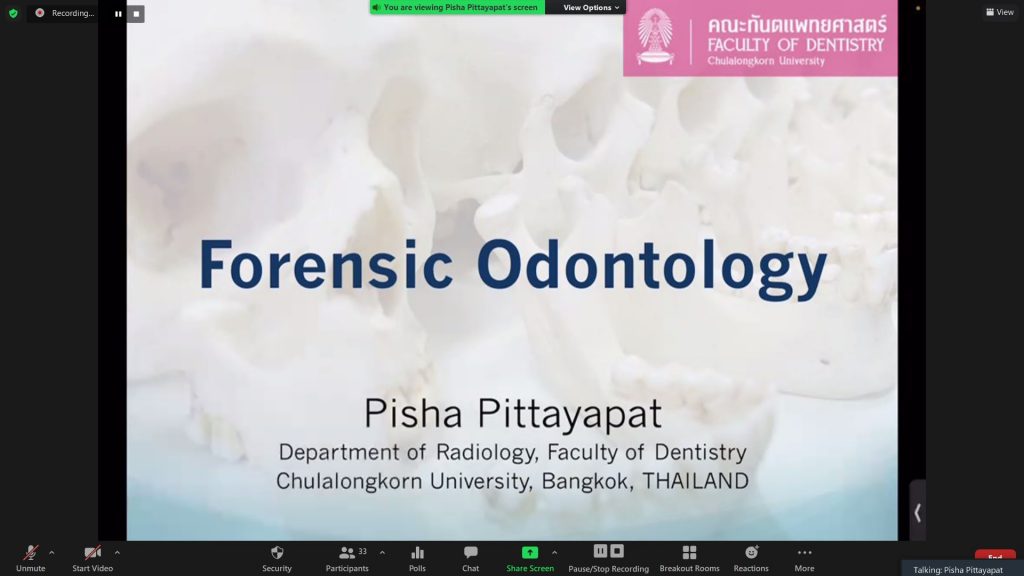This screenshot has height=576, width=1024.
Task: Open Breakout Rooms
Action: click(689, 558)
